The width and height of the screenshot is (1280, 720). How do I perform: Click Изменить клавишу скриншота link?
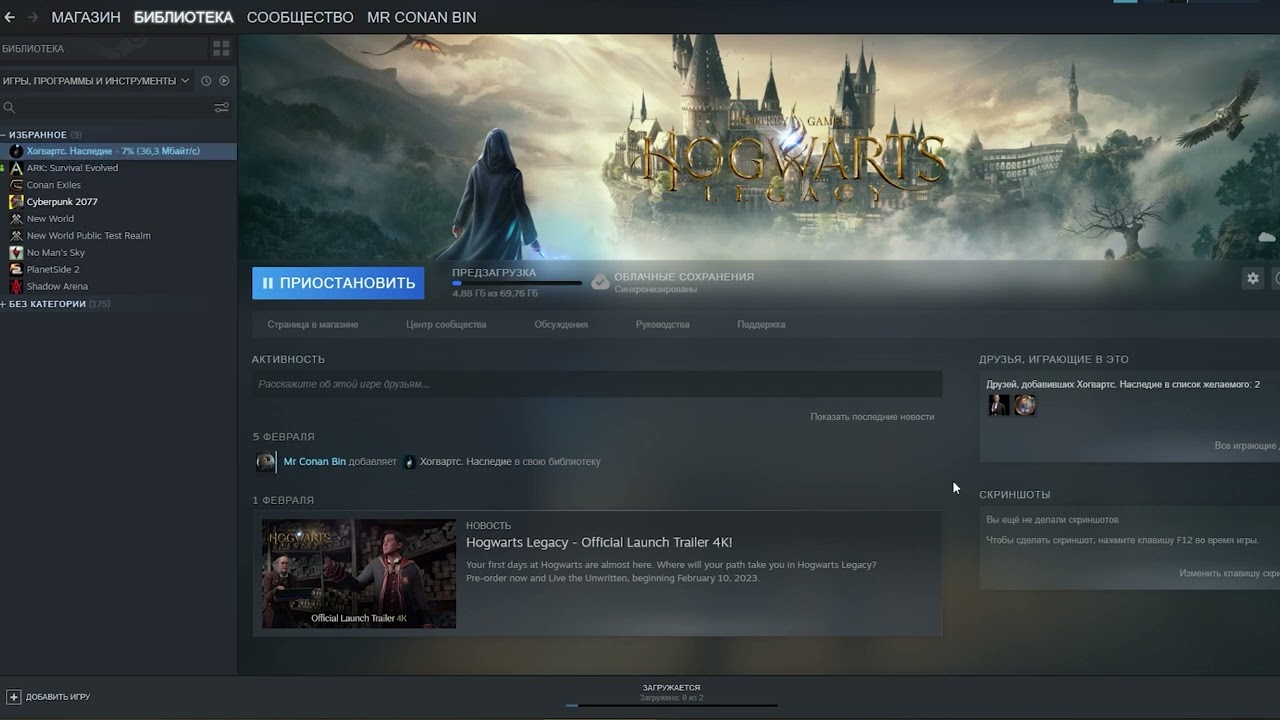pos(1229,574)
